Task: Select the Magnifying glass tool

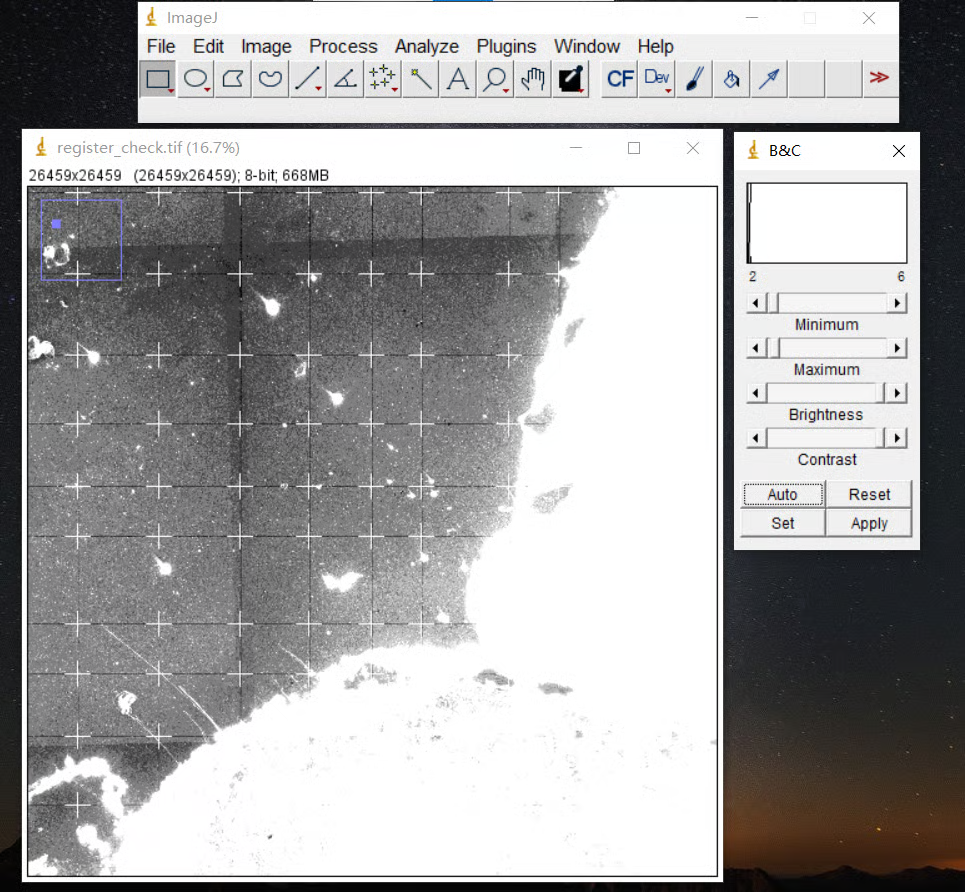Action: 495,79
